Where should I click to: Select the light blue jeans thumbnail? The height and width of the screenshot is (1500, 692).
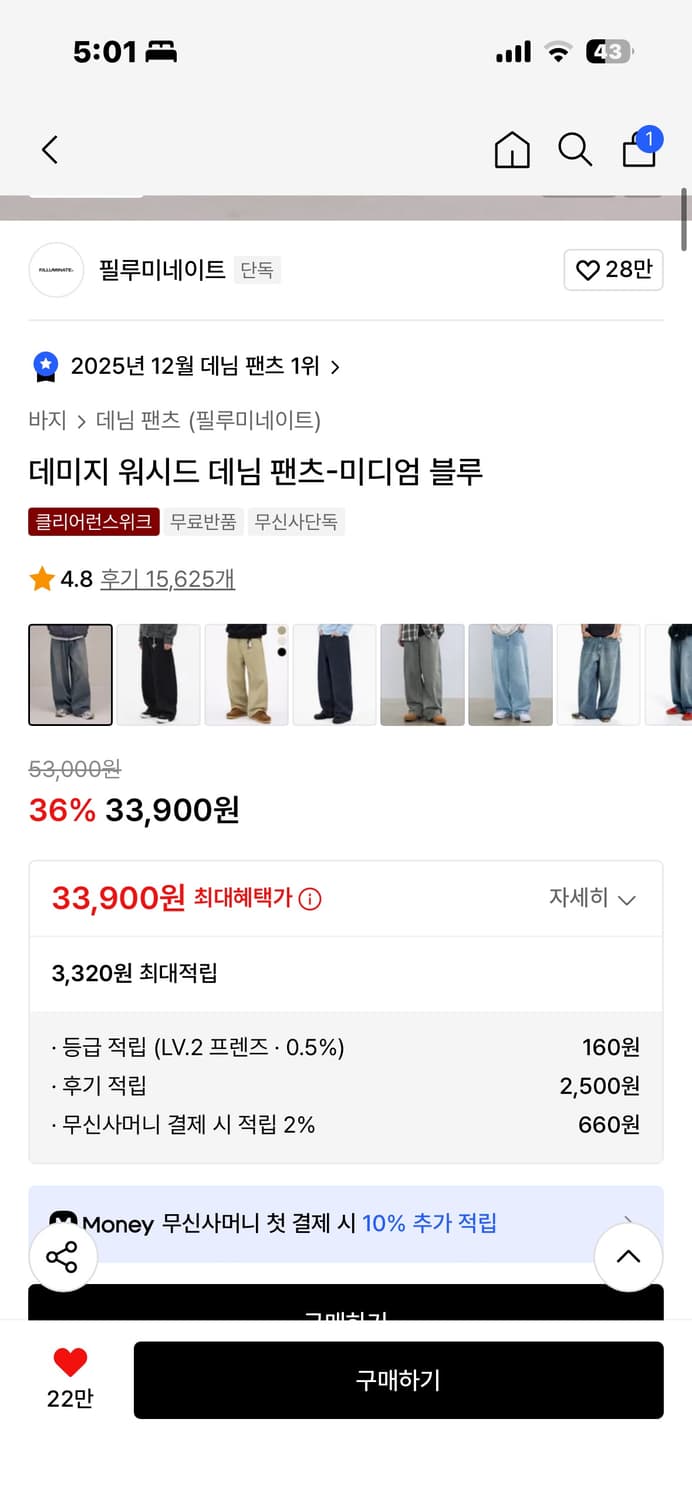510,674
